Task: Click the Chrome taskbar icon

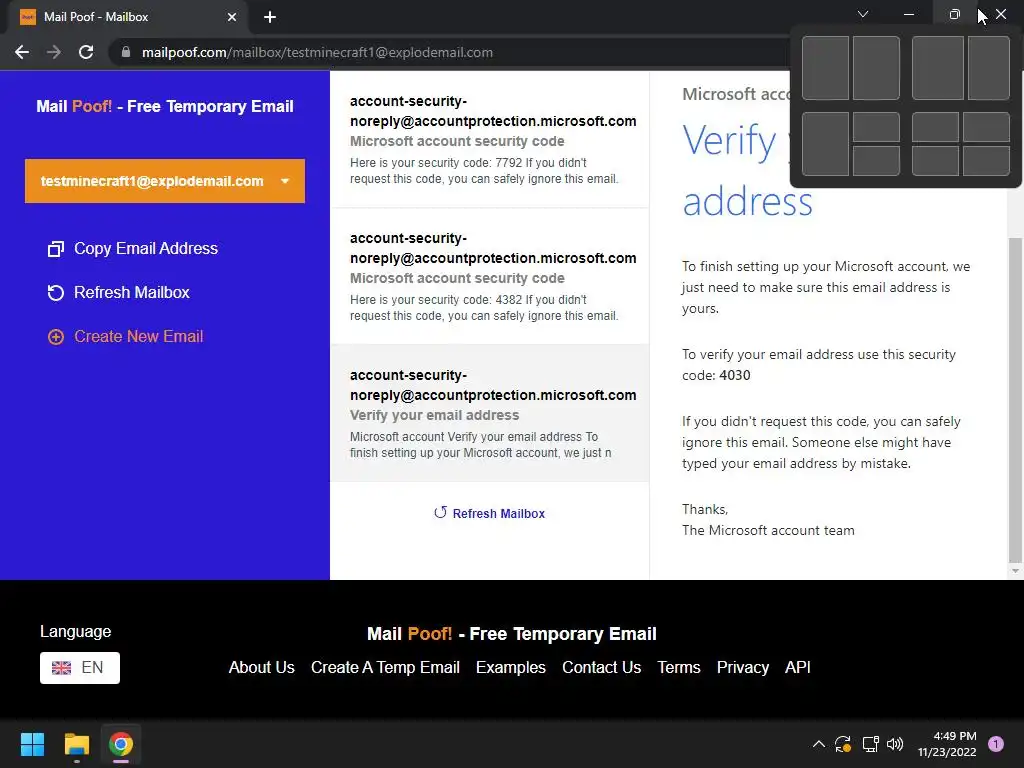Action: pos(121,744)
